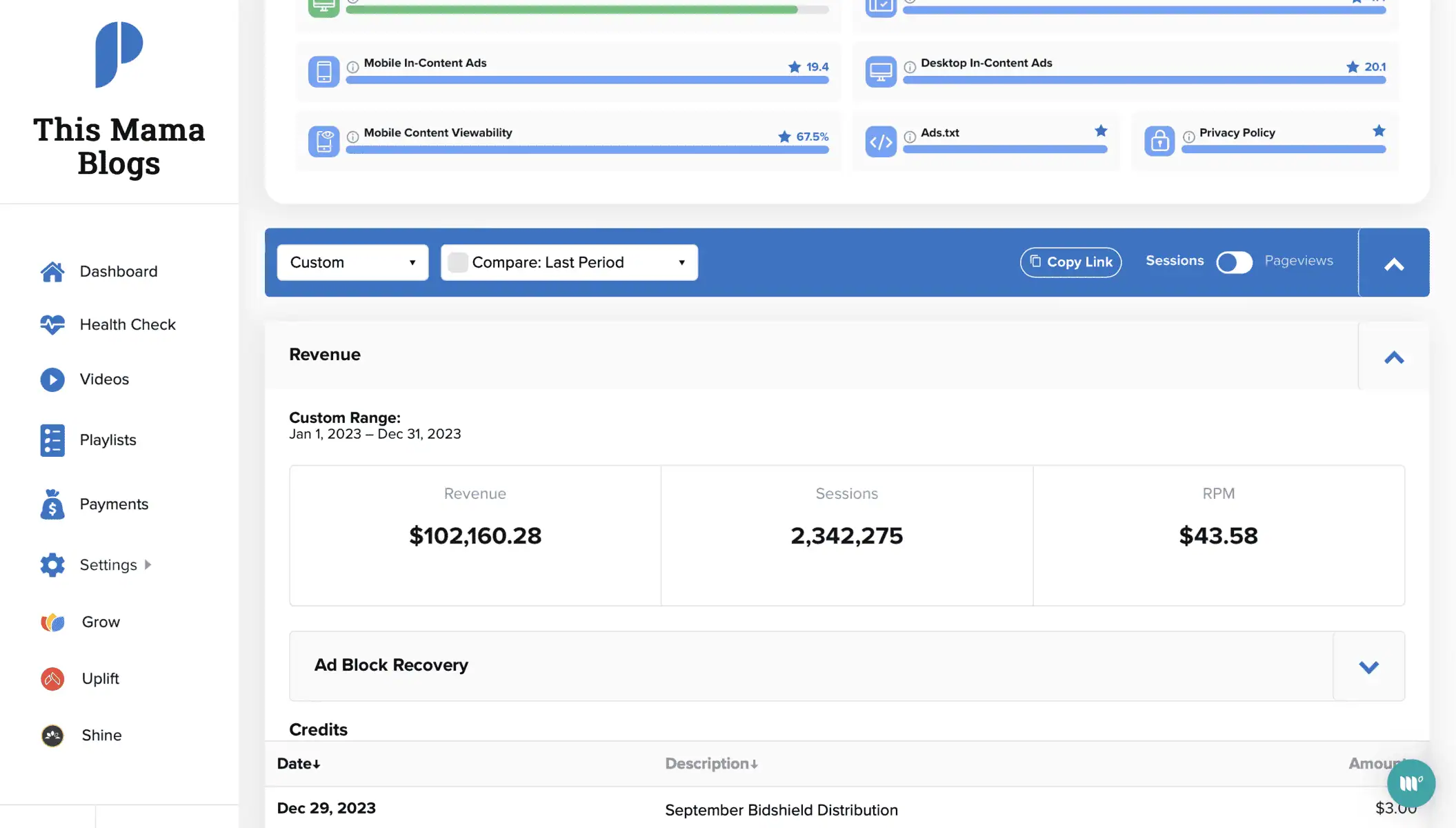Viewport: 1456px width, 828px height.
Task: Open Health Check heartbeat icon
Action: click(52, 324)
